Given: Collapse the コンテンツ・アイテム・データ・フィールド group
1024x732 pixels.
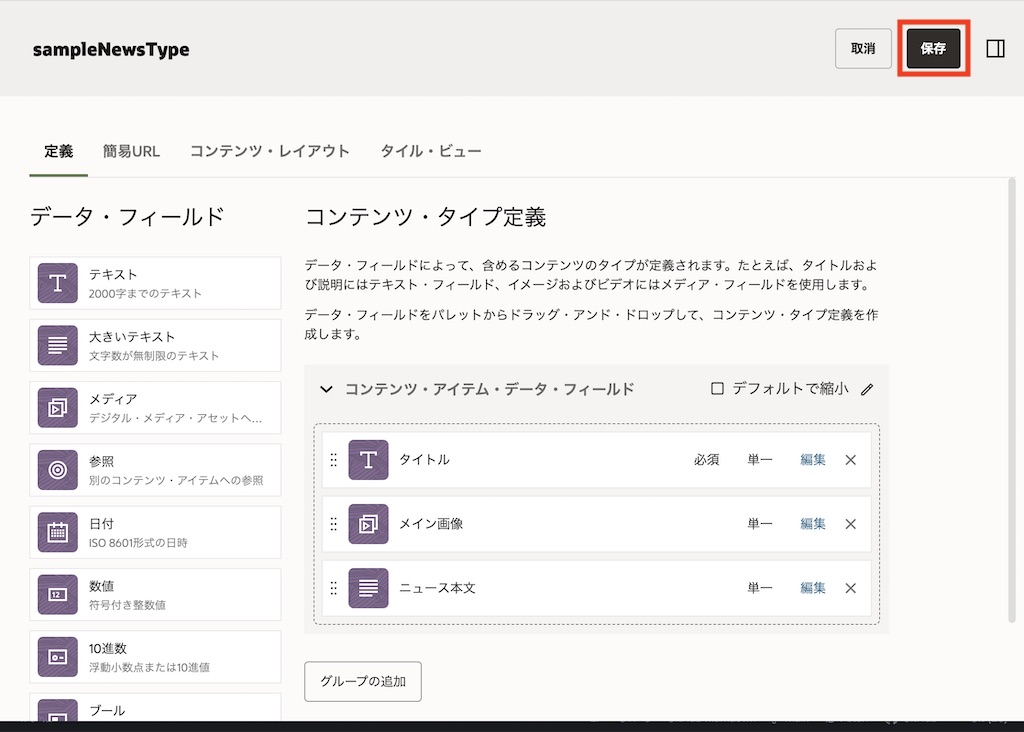Looking at the screenshot, I should (326, 389).
